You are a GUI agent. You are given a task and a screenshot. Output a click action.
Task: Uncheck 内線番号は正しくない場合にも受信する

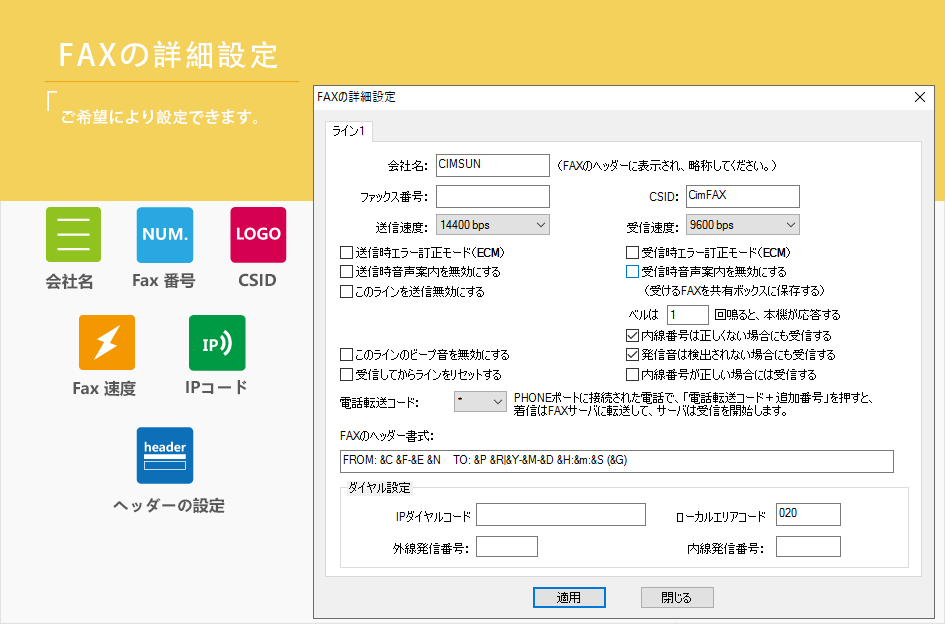point(632,335)
